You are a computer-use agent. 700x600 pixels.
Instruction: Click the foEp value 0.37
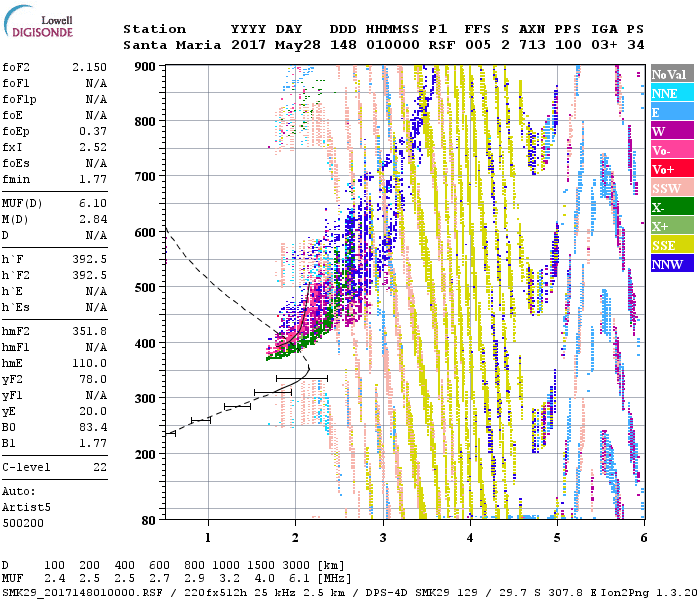93,131
